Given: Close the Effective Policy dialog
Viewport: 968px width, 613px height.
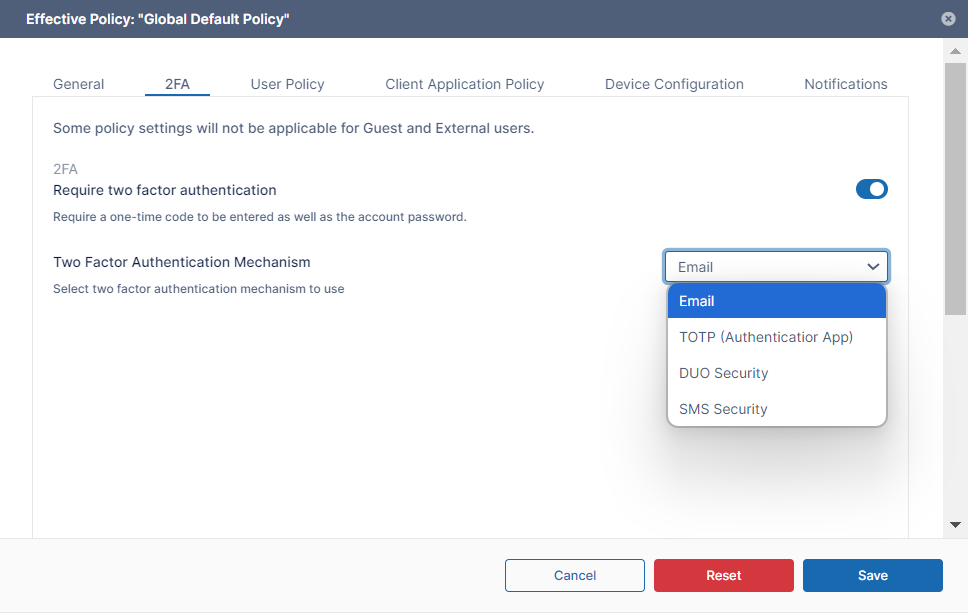Looking at the screenshot, I should tap(948, 19).
